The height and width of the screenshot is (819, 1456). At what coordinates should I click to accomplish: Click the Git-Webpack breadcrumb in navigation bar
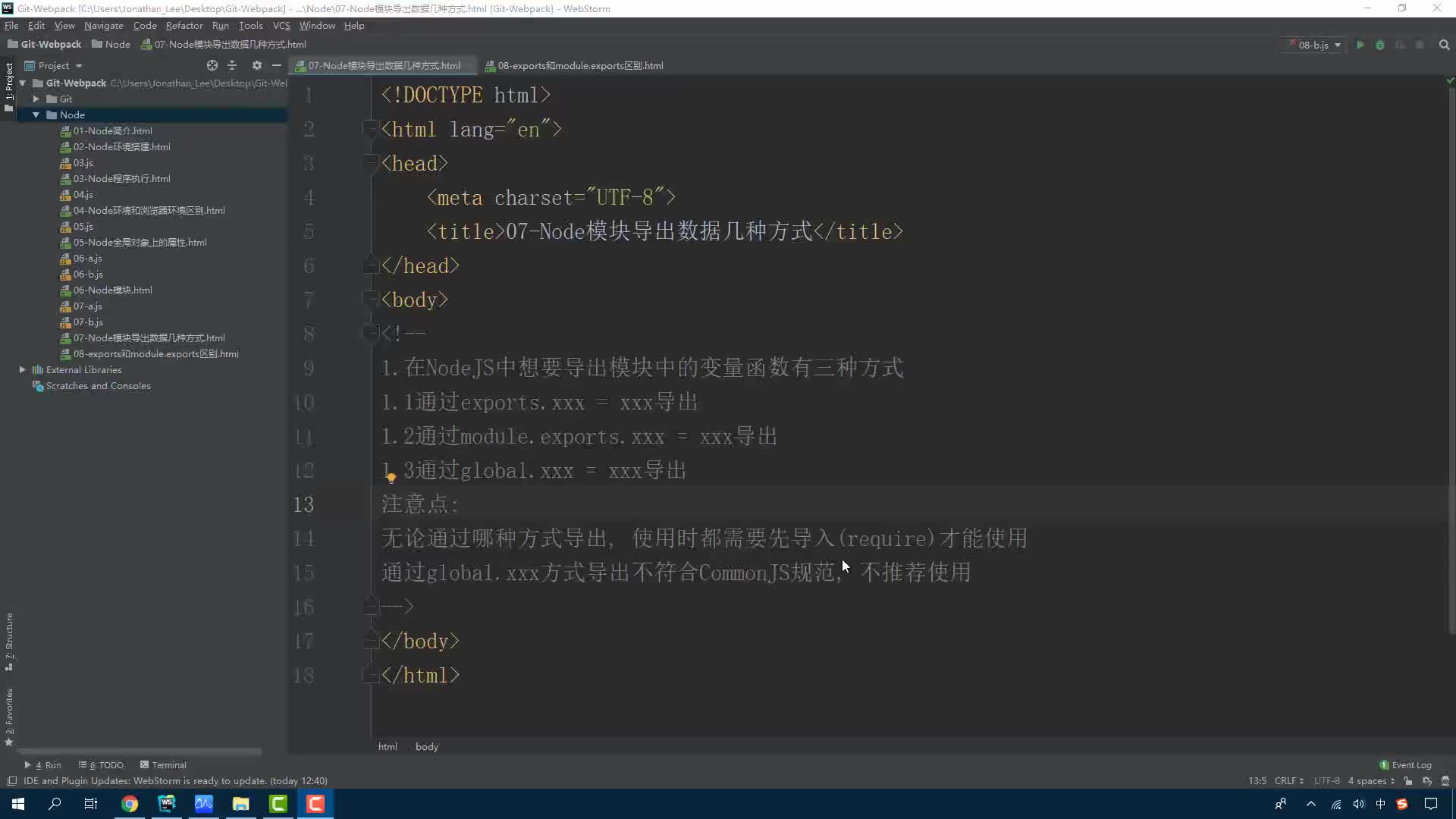[x=45, y=45]
